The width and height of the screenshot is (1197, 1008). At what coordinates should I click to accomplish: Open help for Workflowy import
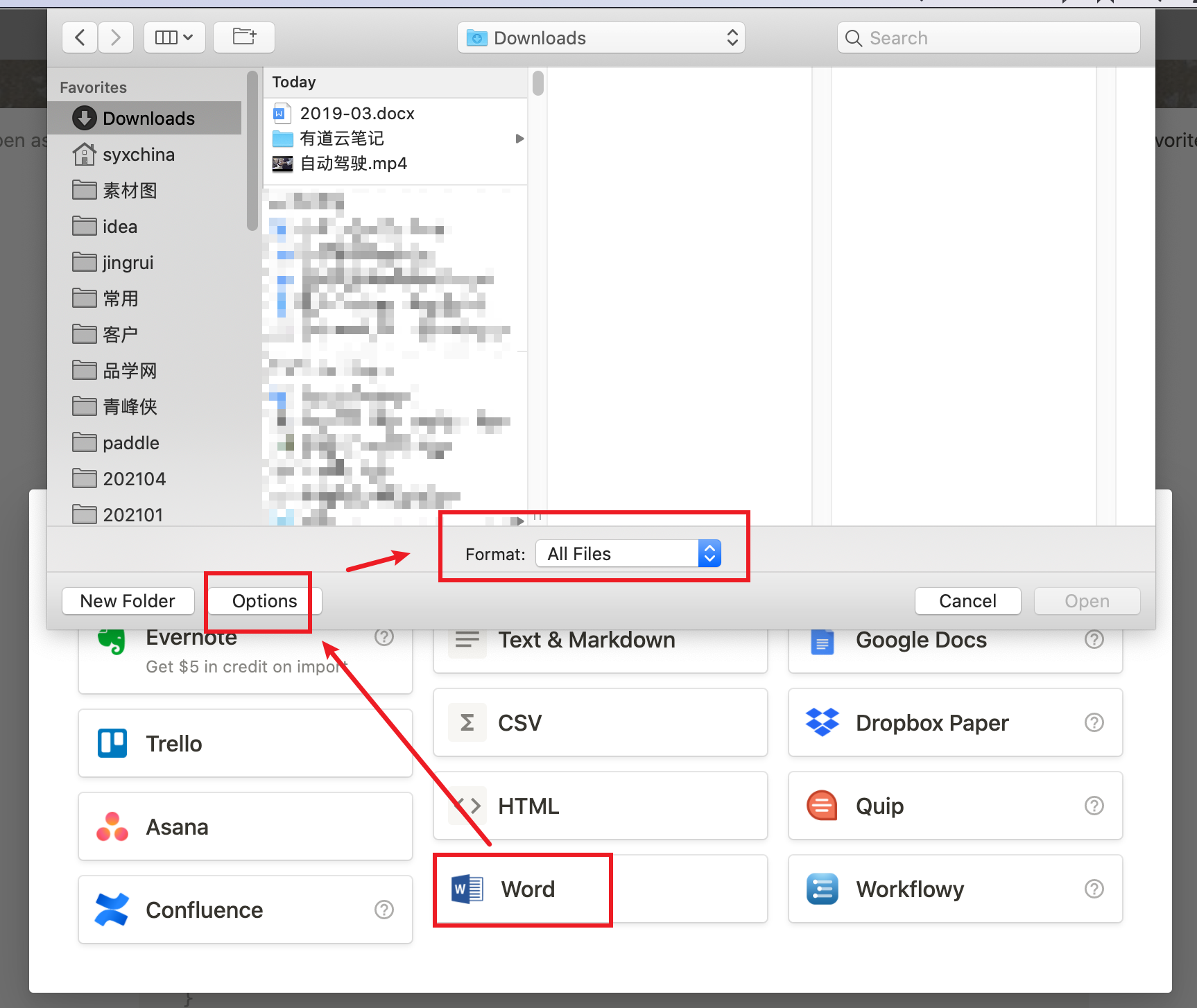1094,889
